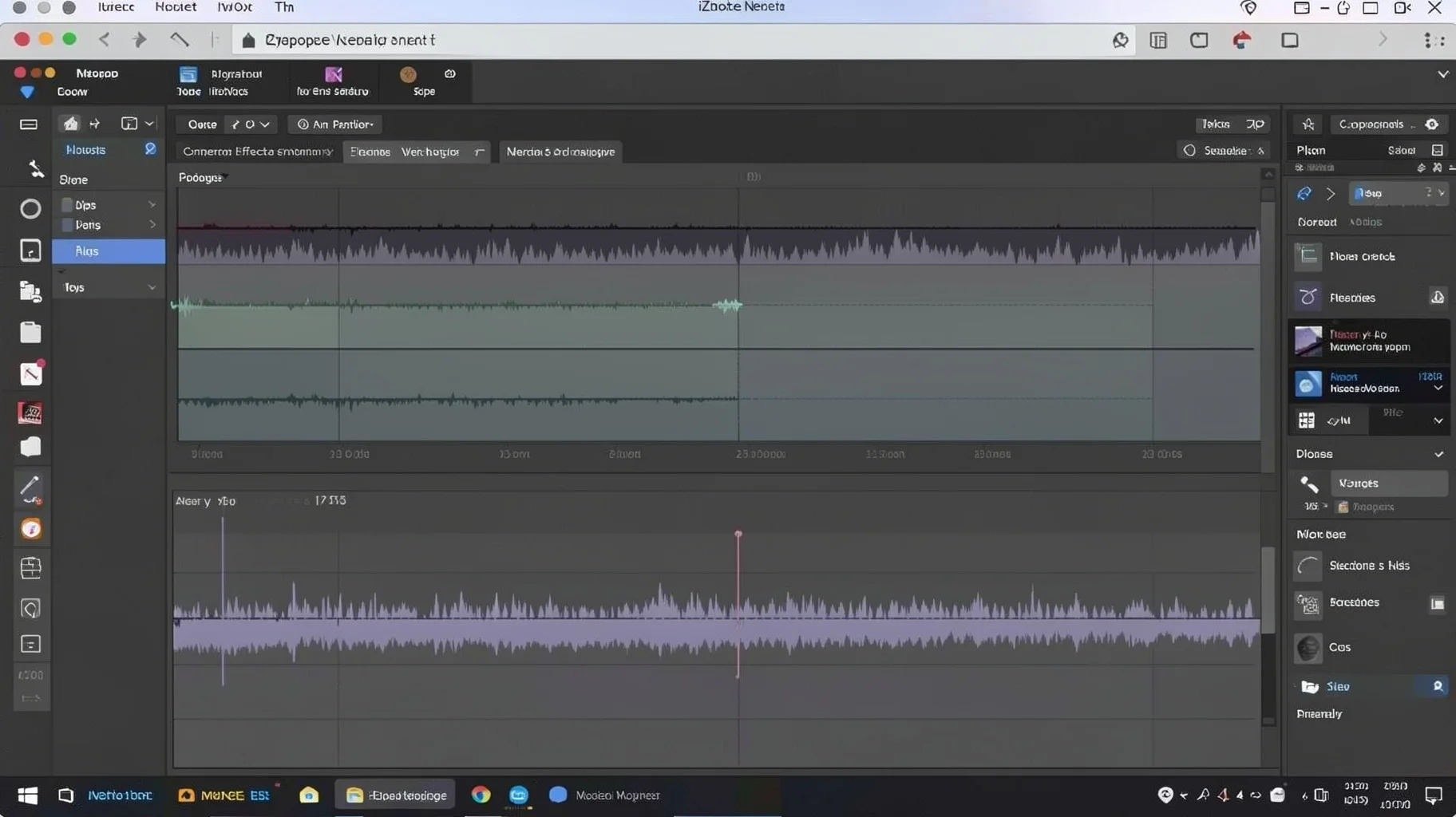Image resolution: width=1456 pixels, height=817 pixels.
Task: Expand the NseedVosean item chevron
Action: (x=1438, y=389)
